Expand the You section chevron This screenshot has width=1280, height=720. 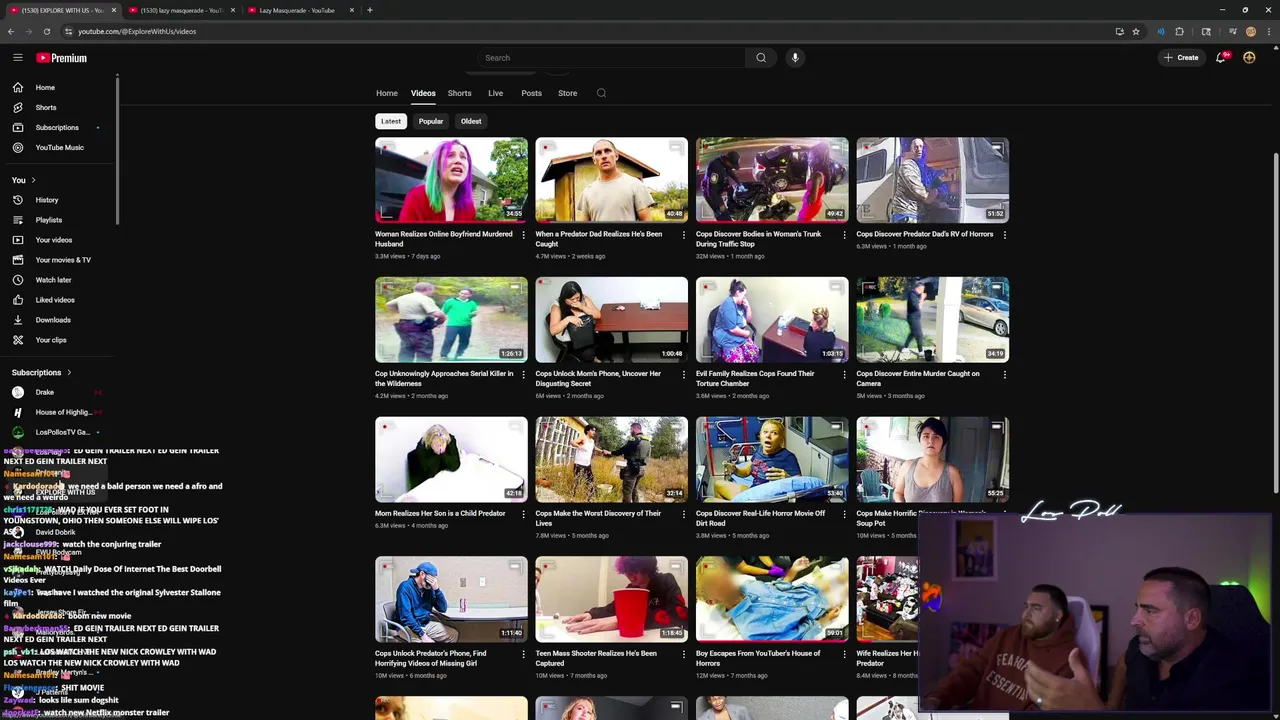coord(33,180)
